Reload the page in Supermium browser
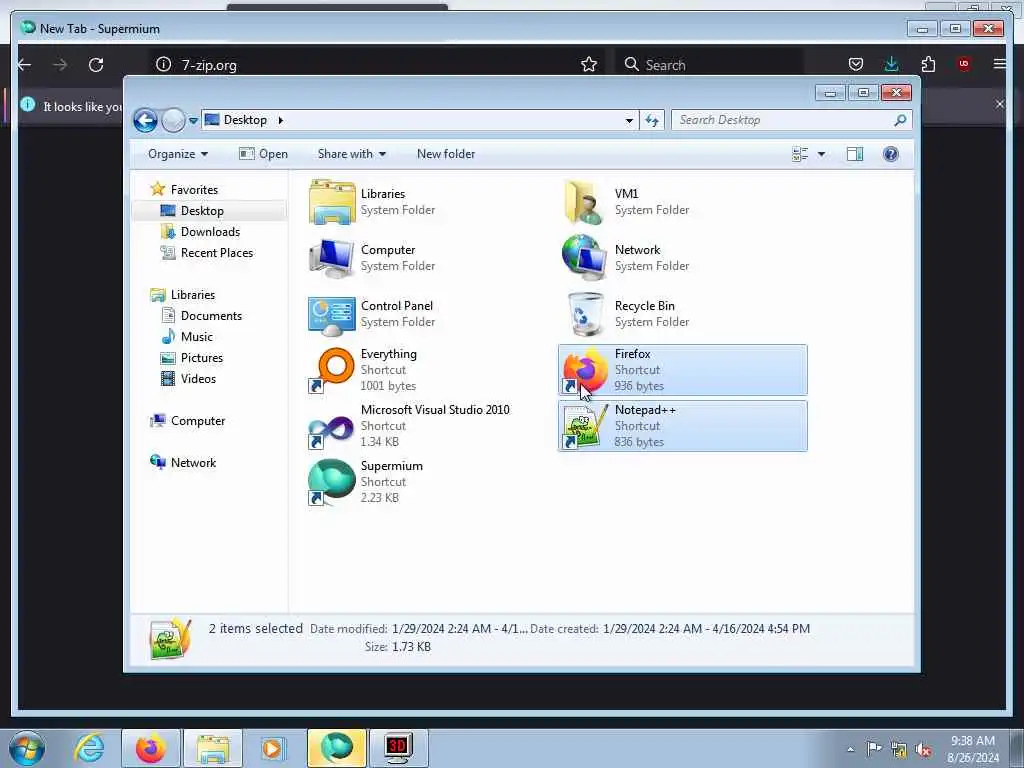1024x768 pixels. [x=96, y=65]
